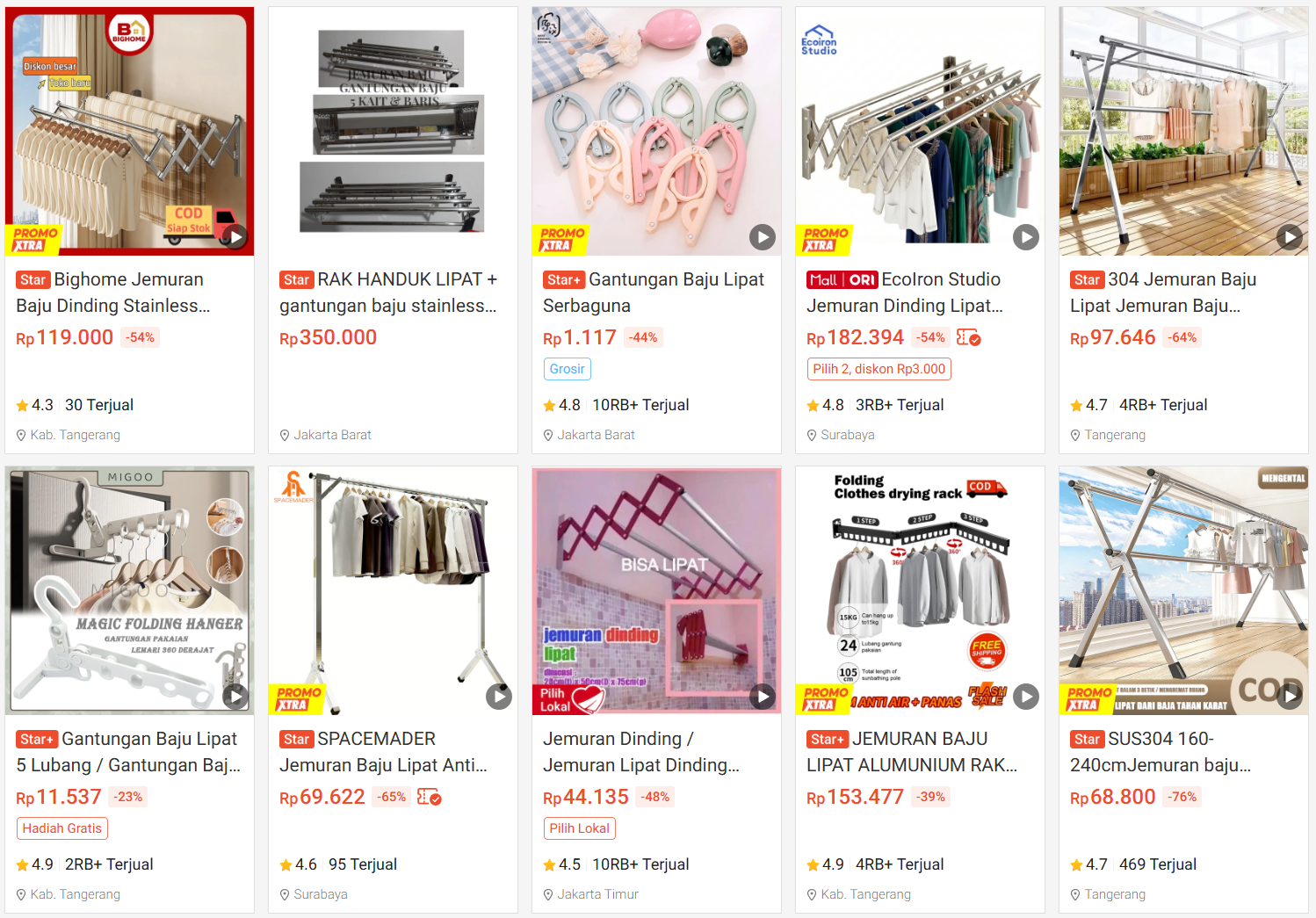Click voucher icon beside Rp182.394 price
The image size is (1316, 918).
969,337
